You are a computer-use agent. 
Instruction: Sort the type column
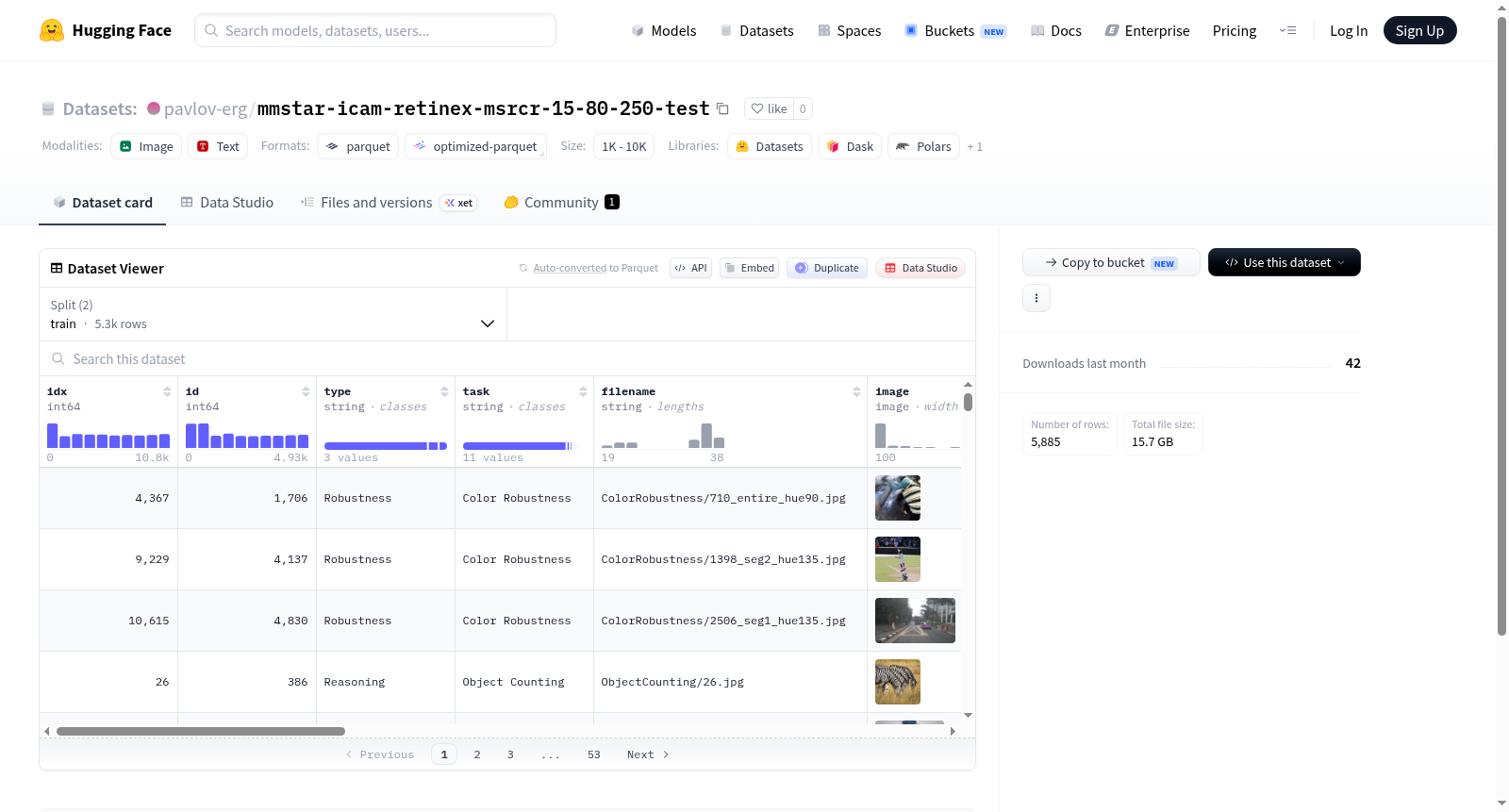[x=444, y=391]
